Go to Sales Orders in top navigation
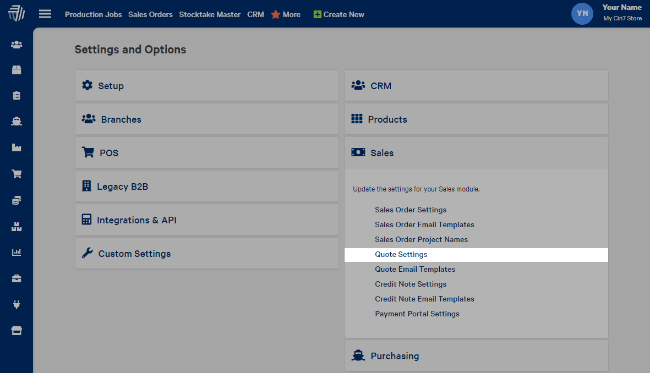This screenshot has width=650, height=373. [x=150, y=15]
